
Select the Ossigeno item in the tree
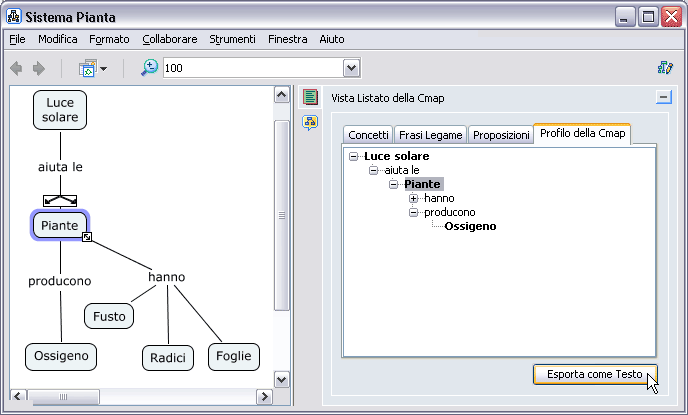tap(470, 226)
